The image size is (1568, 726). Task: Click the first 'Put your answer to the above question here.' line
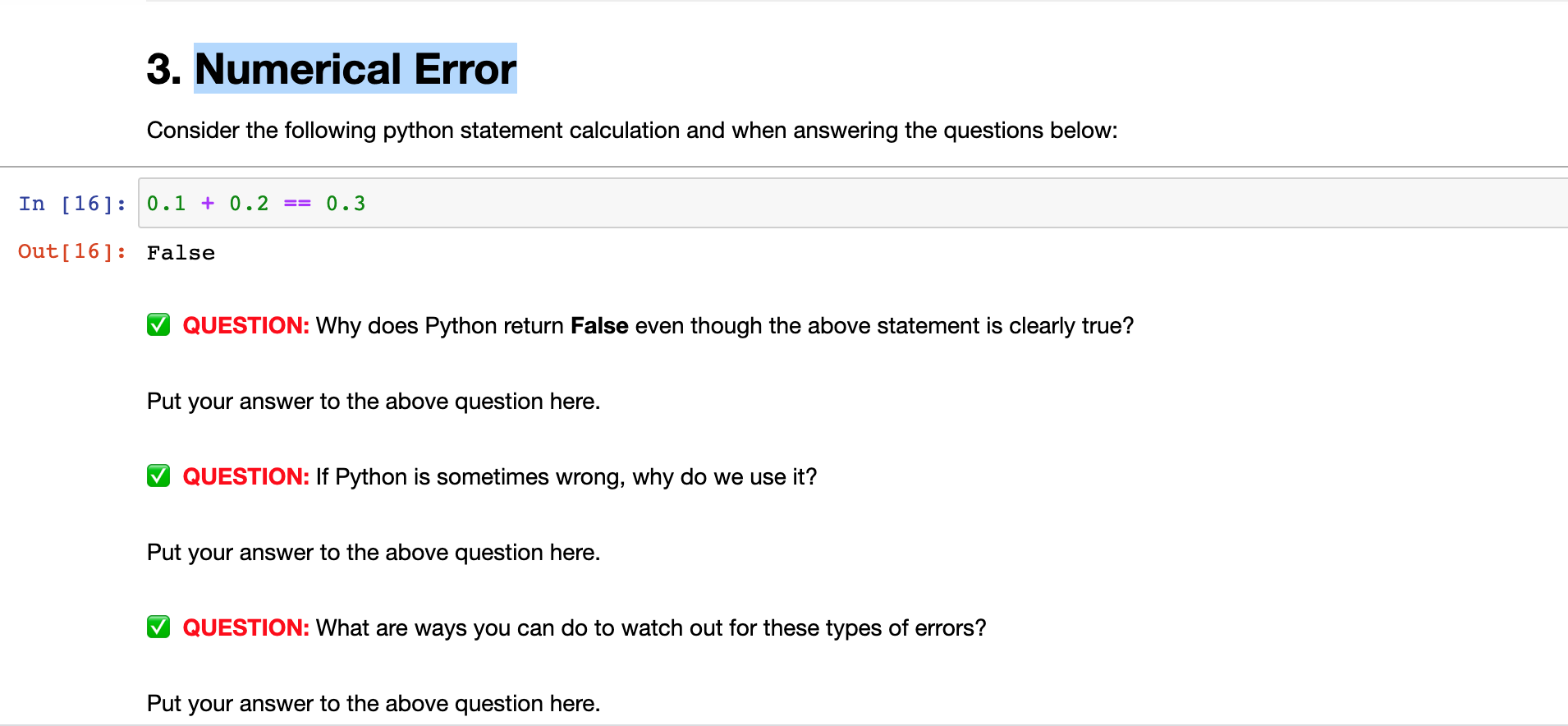(x=374, y=402)
